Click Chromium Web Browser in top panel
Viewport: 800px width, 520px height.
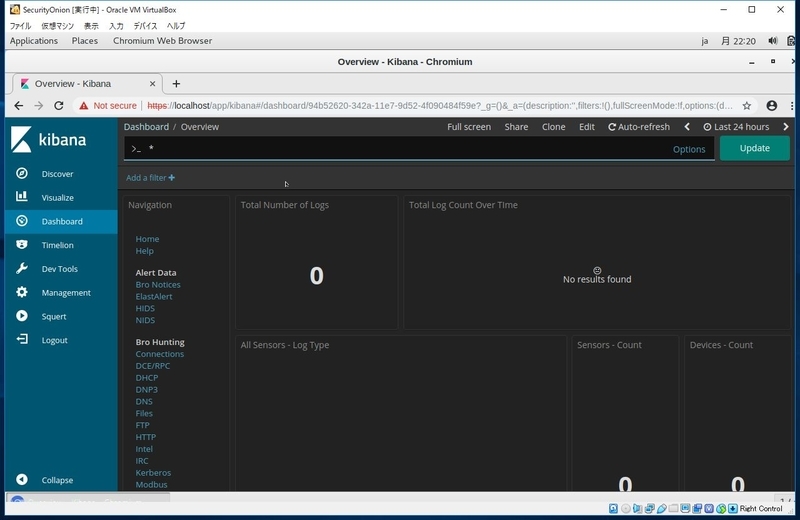(162, 41)
